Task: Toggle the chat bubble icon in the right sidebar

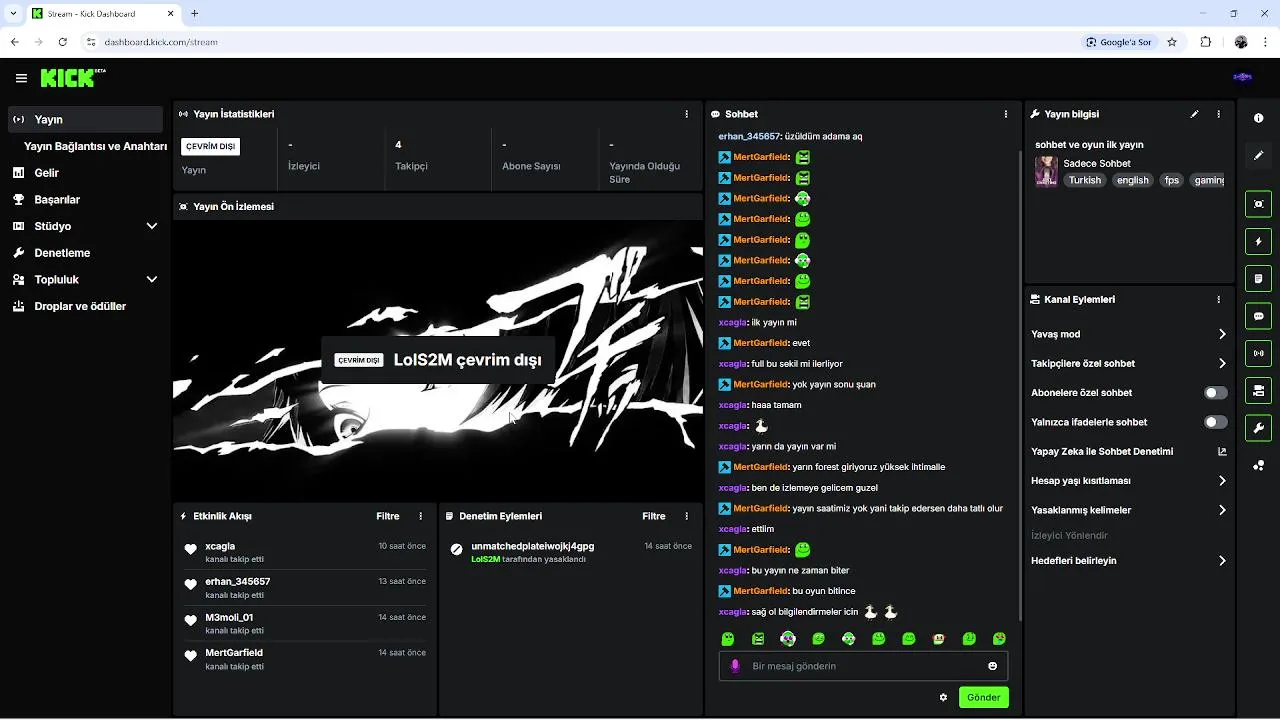Action: 1258,316
